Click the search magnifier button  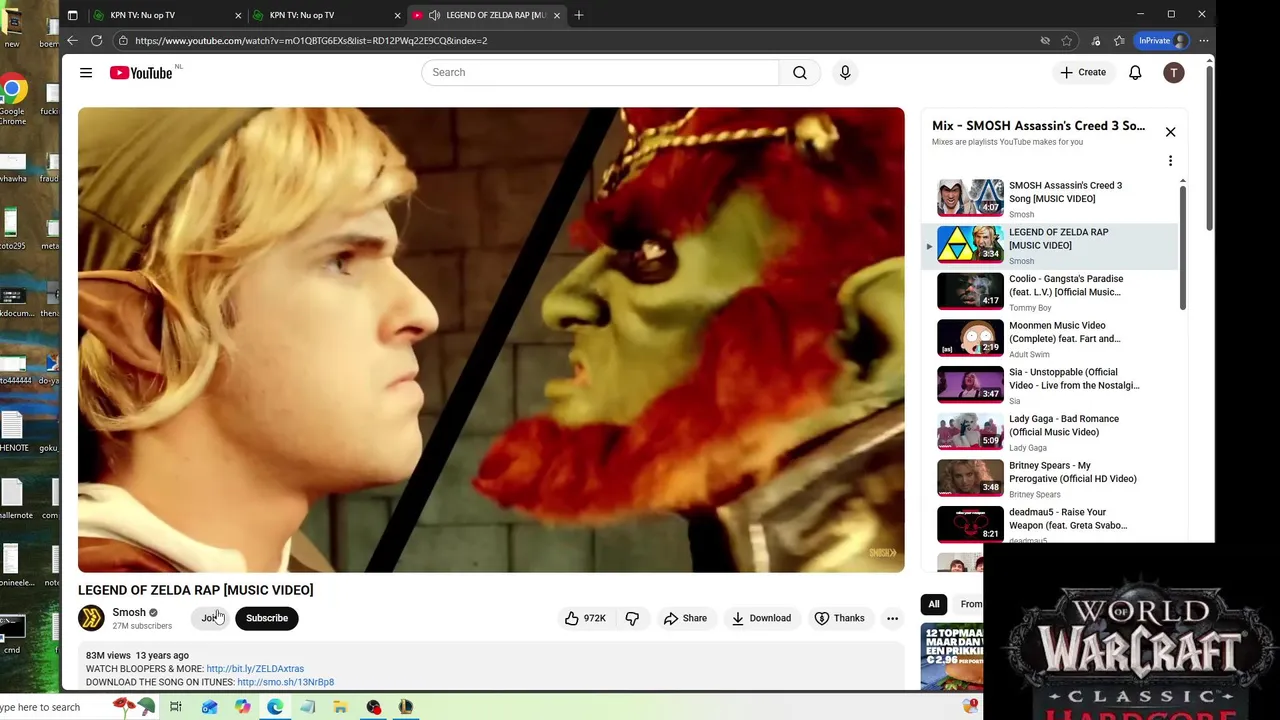800,72
